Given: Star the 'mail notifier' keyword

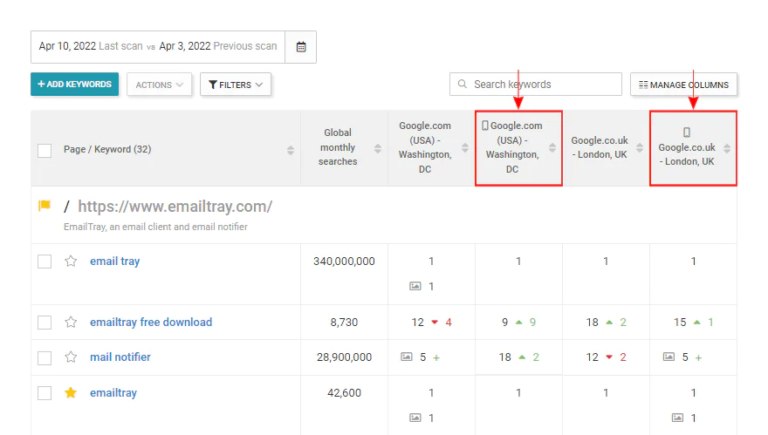Looking at the screenshot, I should [x=71, y=357].
